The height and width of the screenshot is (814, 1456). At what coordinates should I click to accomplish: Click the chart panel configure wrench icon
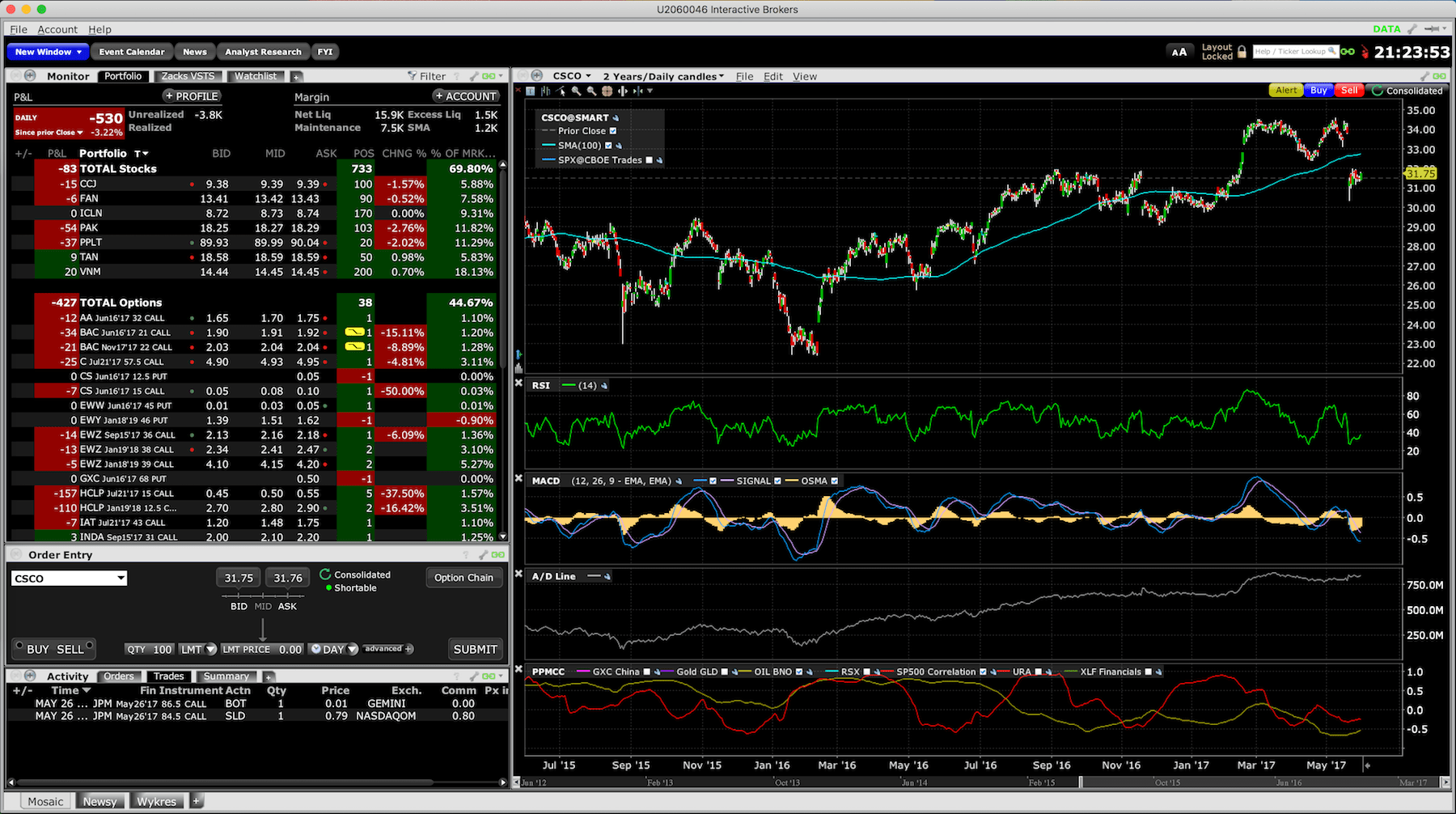point(1425,76)
